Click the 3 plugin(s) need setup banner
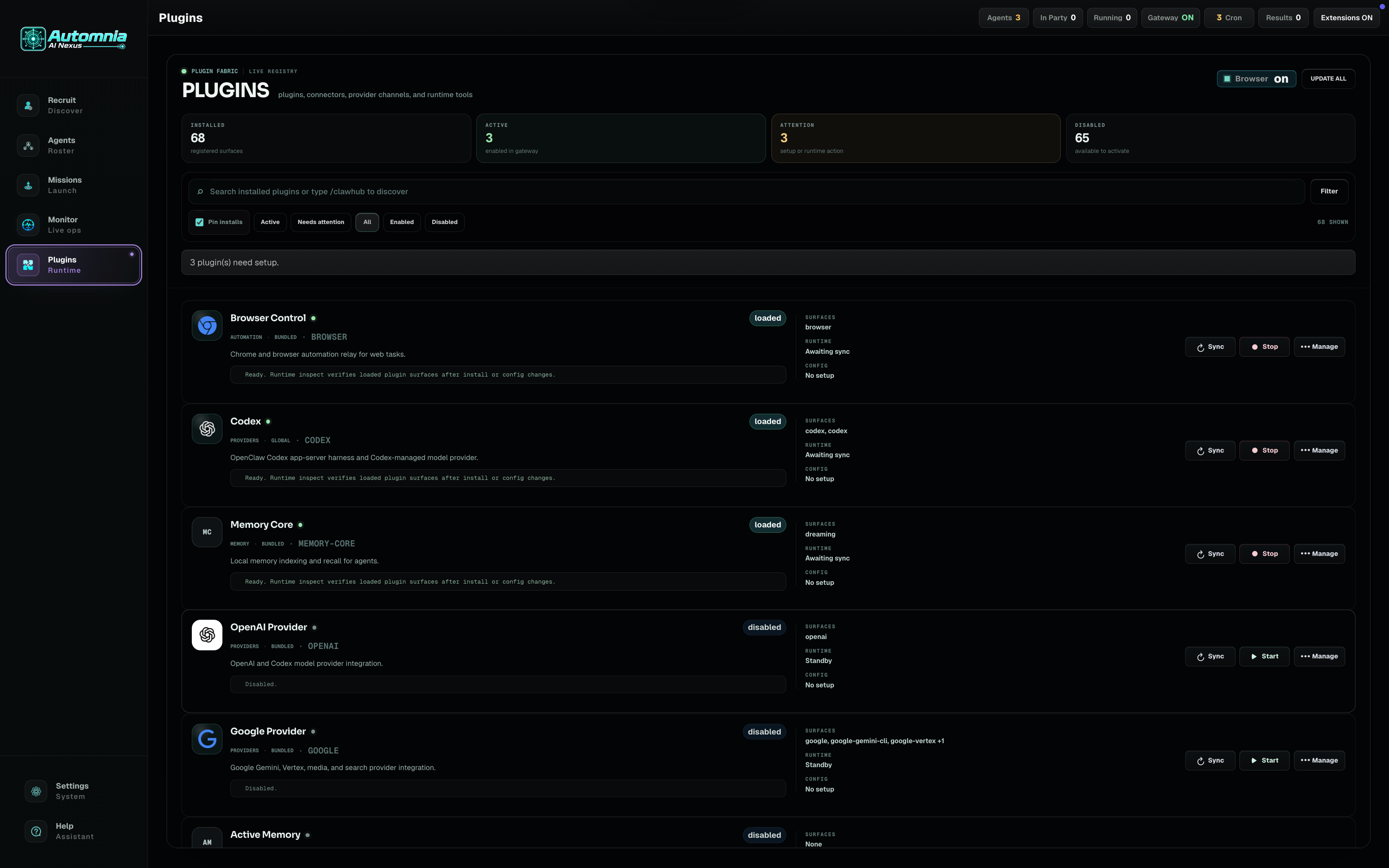The height and width of the screenshot is (868, 1389). [768, 262]
